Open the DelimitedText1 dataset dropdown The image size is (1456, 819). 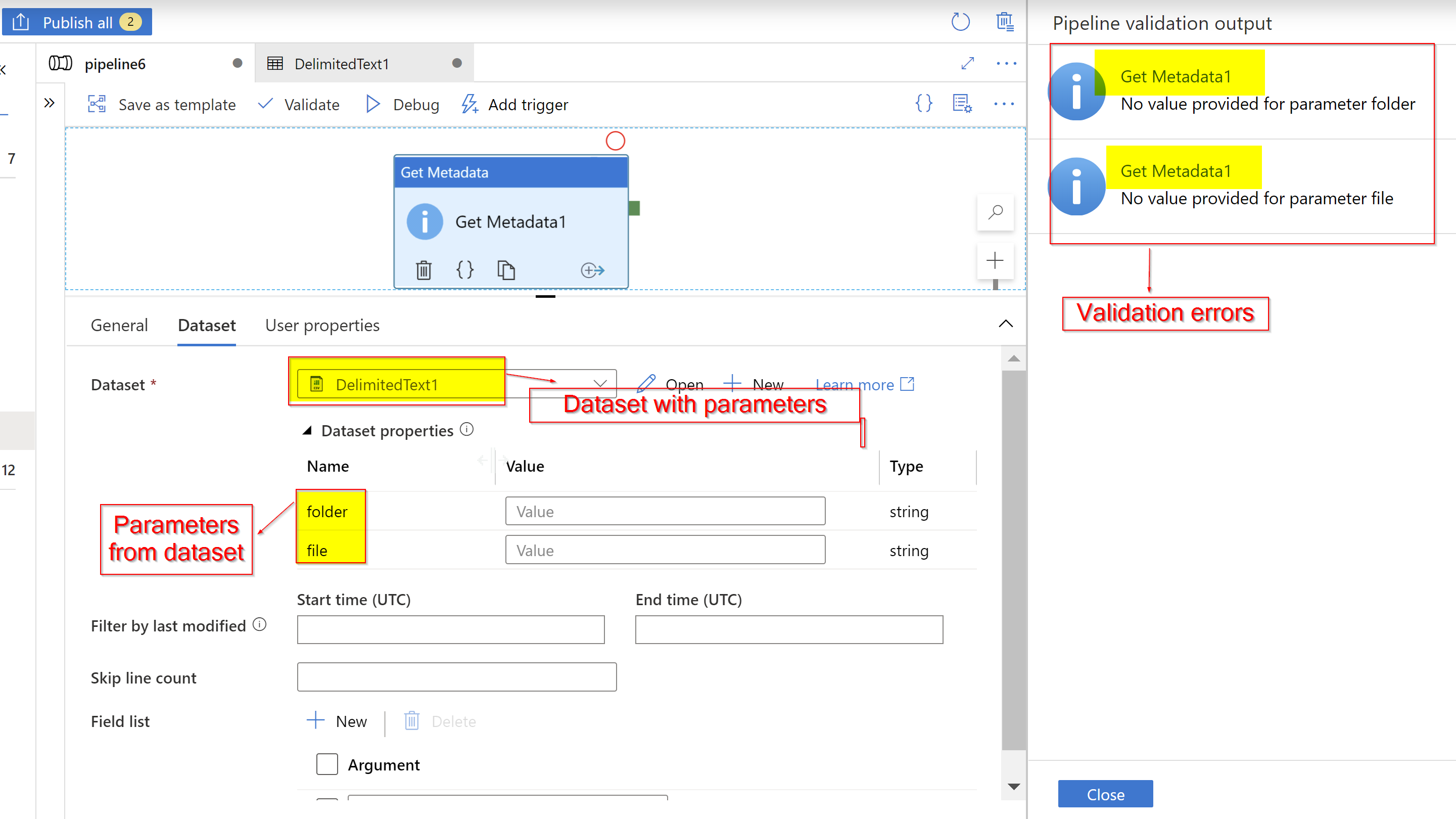point(599,384)
